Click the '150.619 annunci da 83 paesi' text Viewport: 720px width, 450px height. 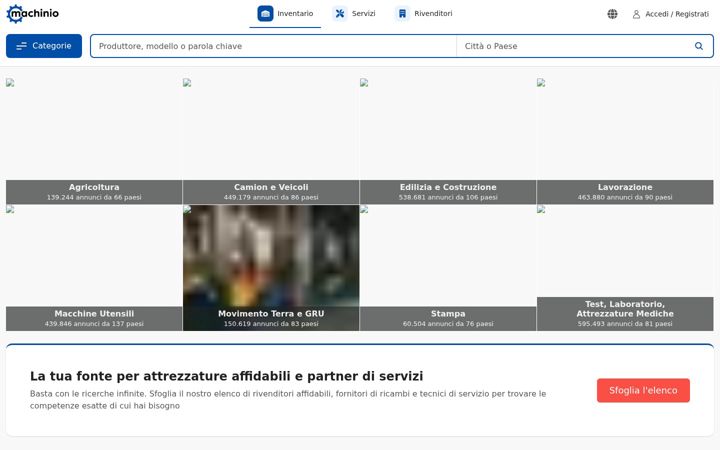(271, 324)
